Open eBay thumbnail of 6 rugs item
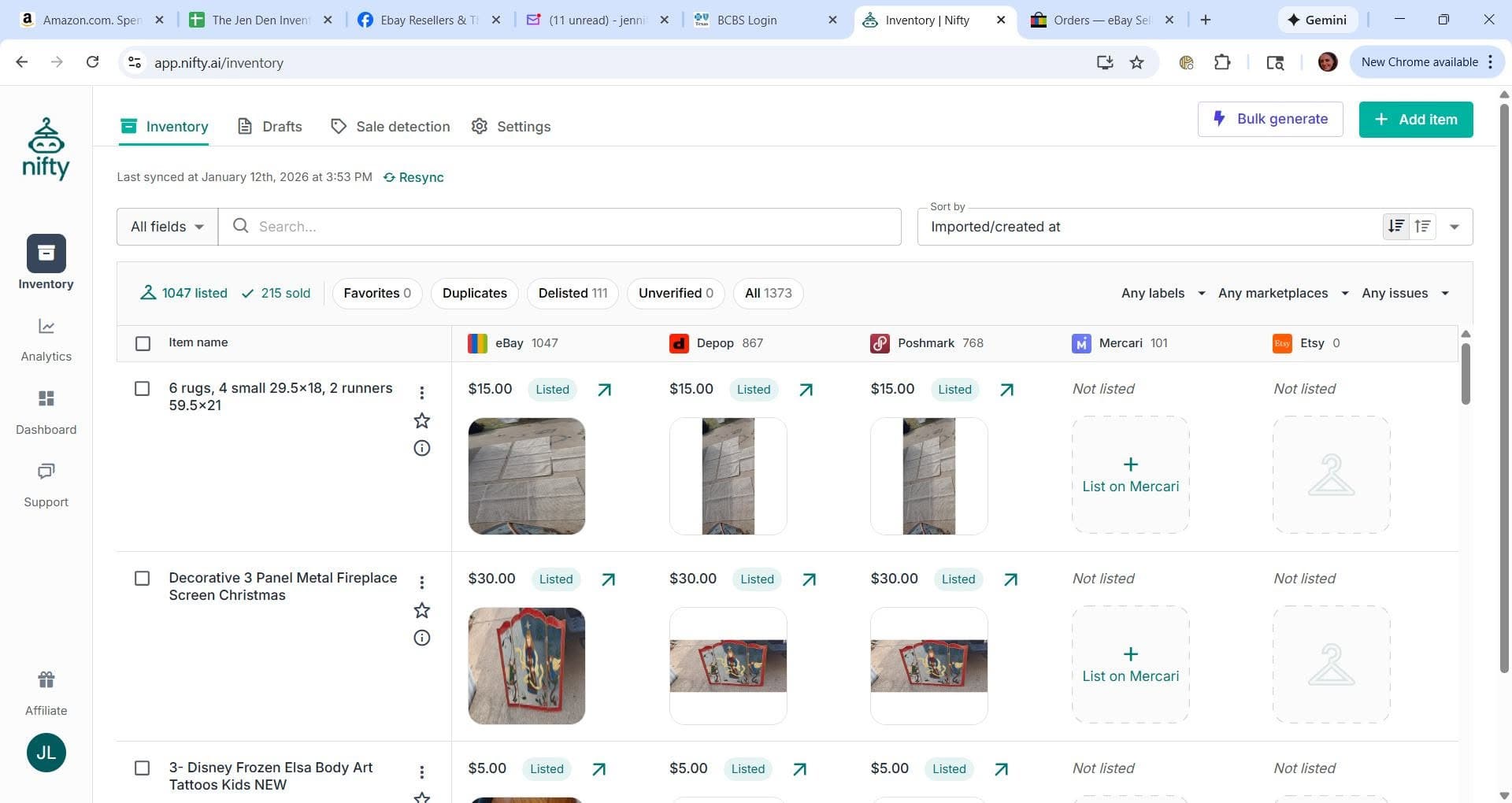The width and height of the screenshot is (1512, 803). point(527,476)
